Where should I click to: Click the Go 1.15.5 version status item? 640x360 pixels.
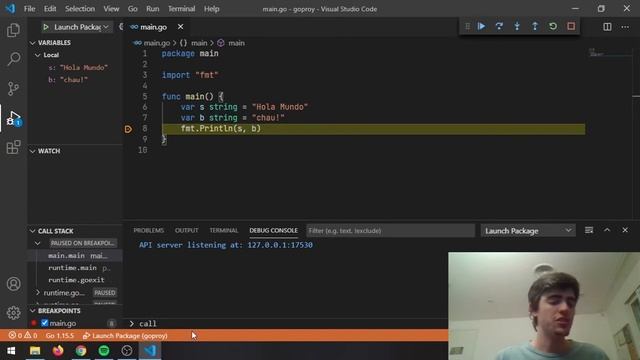click(x=60, y=336)
